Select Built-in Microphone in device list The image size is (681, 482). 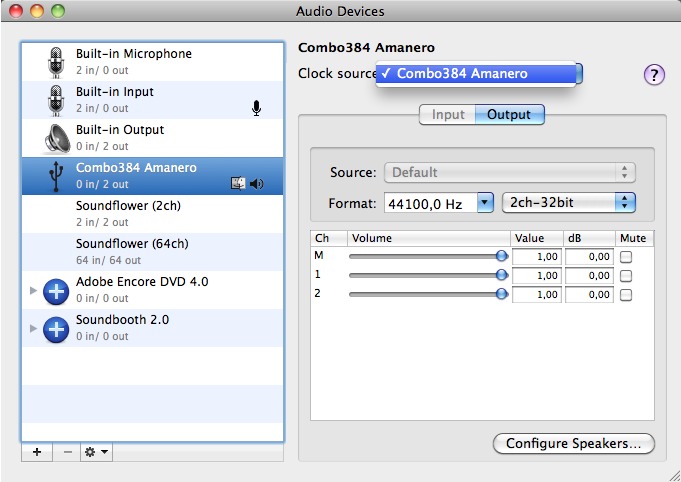coord(152,62)
